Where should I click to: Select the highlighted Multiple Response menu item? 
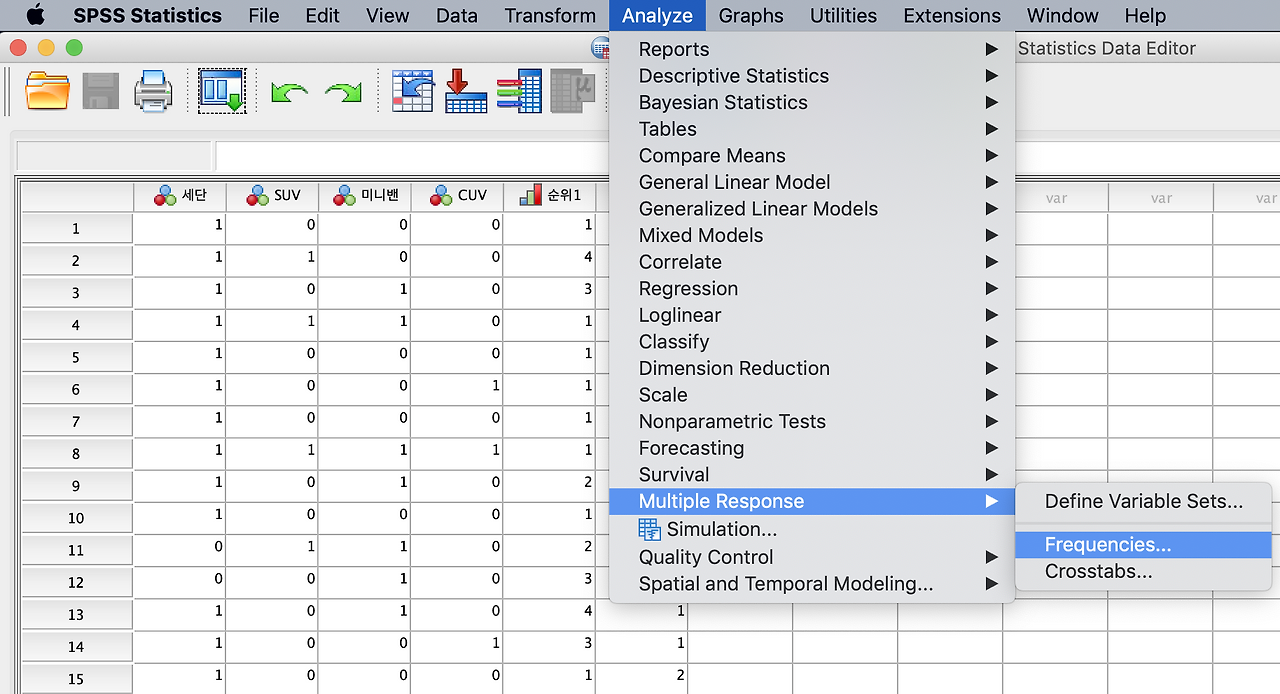(x=812, y=501)
